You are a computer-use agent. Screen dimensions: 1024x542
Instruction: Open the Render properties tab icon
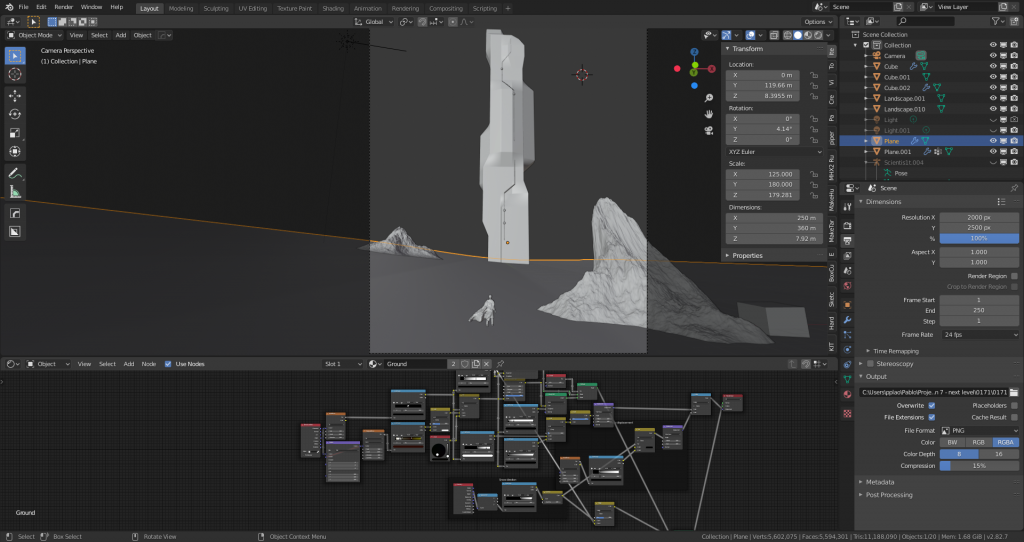click(847, 225)
